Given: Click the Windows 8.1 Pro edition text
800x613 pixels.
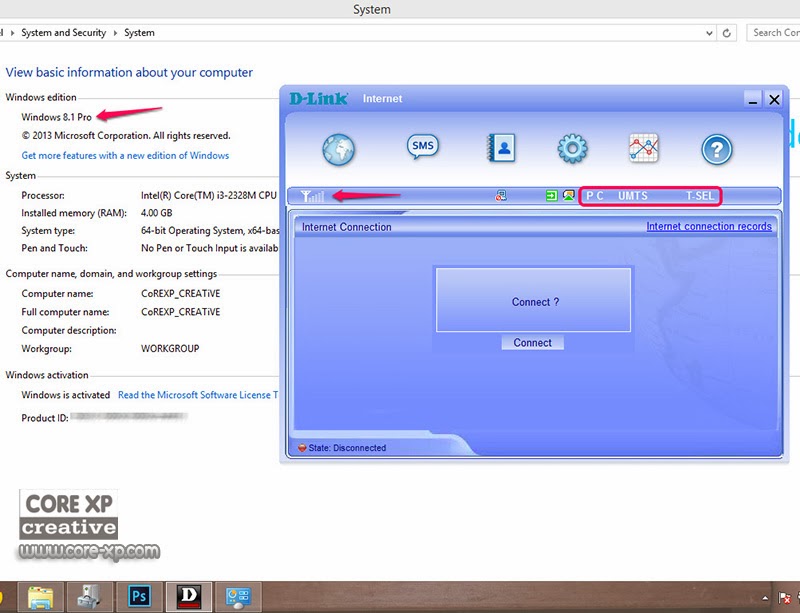Looking at the screenshot, I should point(56,117).
